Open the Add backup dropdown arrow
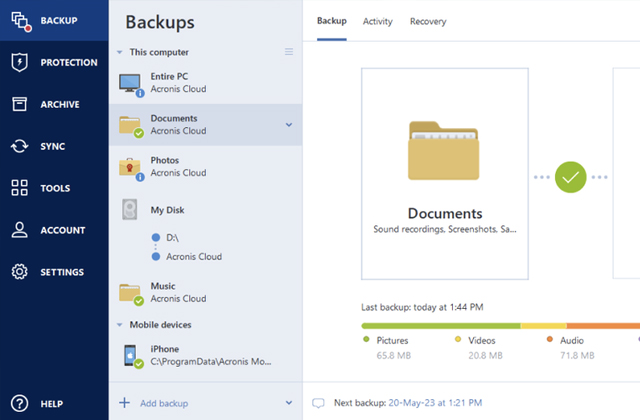 coord(289,403)
